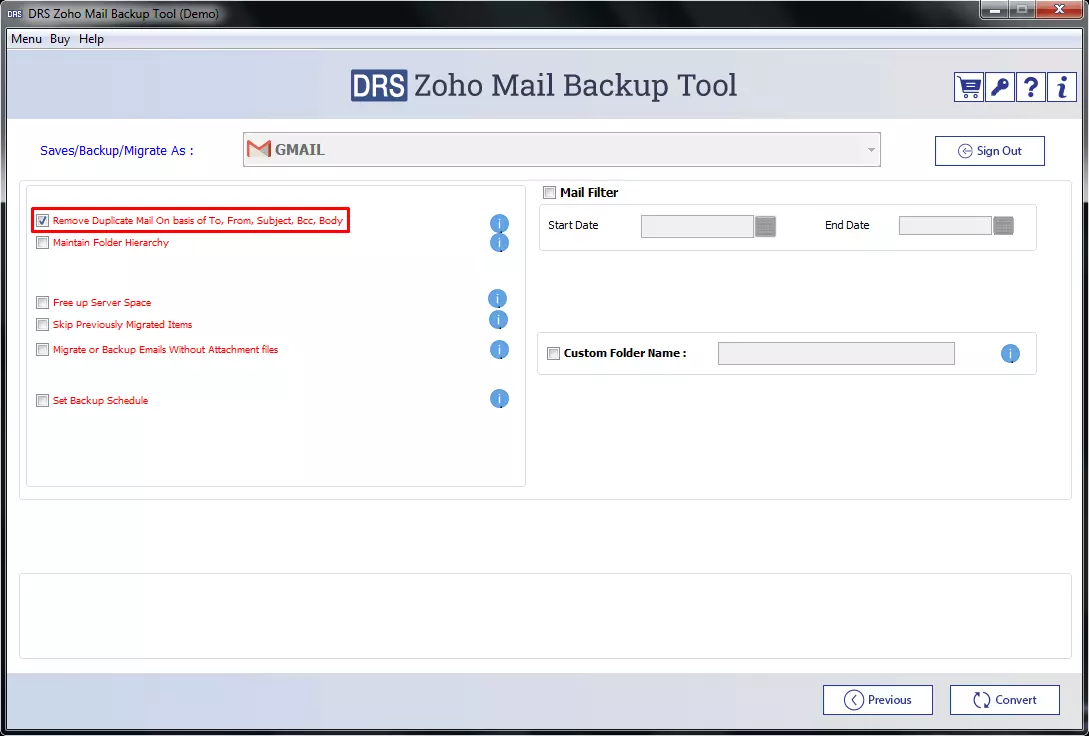Click info icon for Set Backup Schedule
Viewport: 1089px width, 736px height.
499,399
